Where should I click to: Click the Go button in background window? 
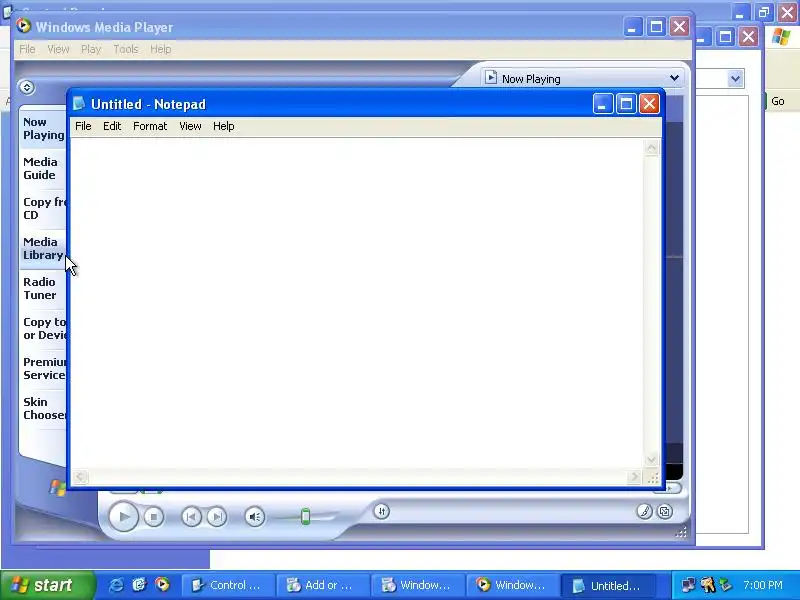click(x=778, y=101)
